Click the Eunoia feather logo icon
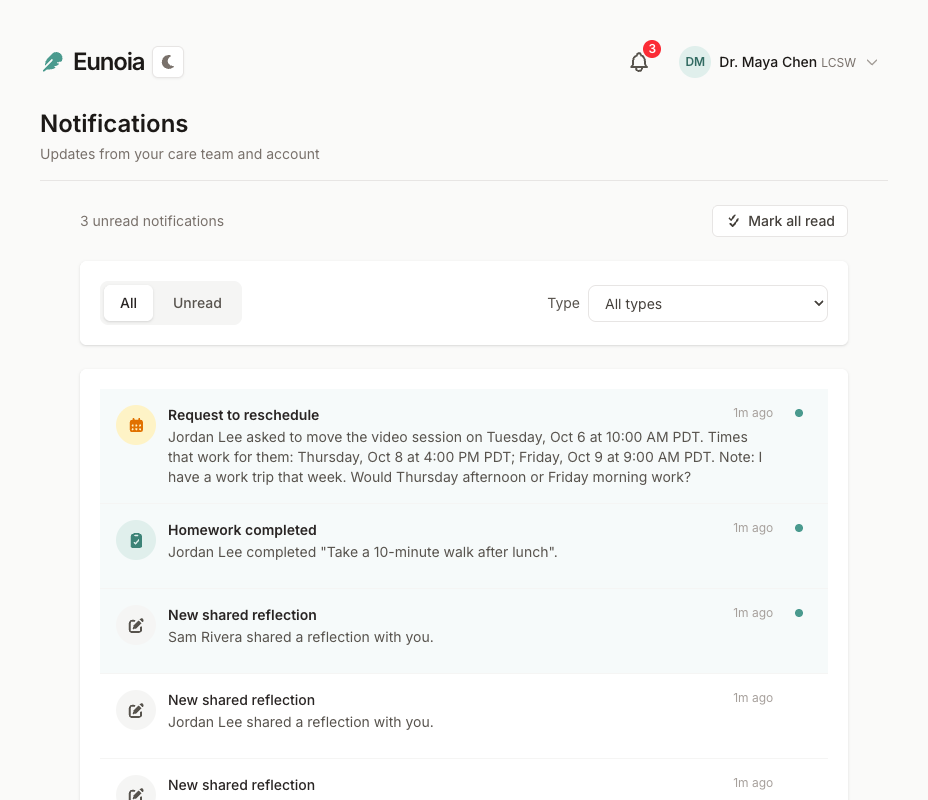This screenshot has height=800, width=928. pyautogui.click(x=53, y=62)
